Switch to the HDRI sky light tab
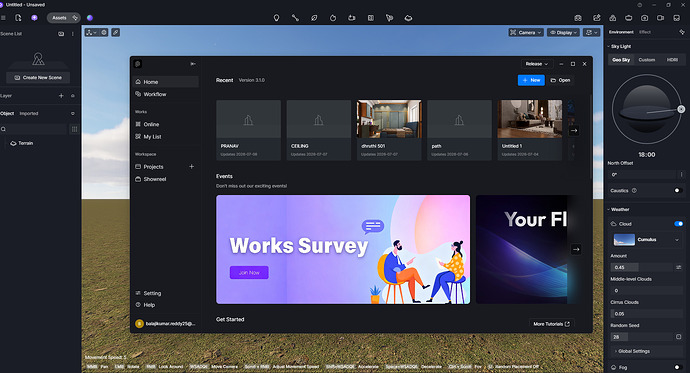The height and width of the screenshot is (373, 690). coord(672,60)
